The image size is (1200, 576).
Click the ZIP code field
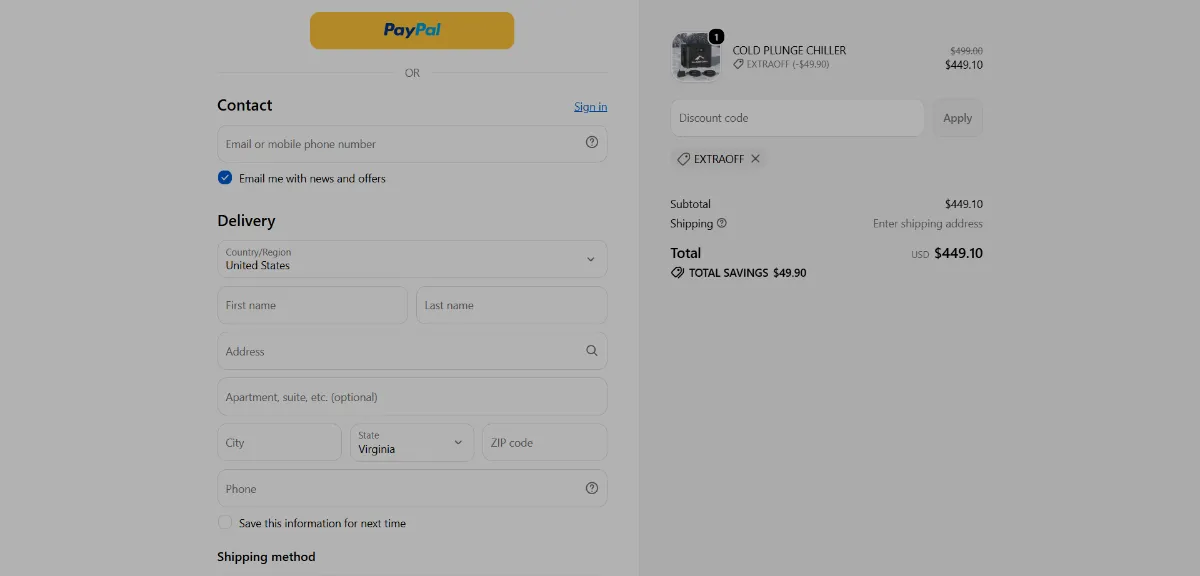[x=544, y=442]
